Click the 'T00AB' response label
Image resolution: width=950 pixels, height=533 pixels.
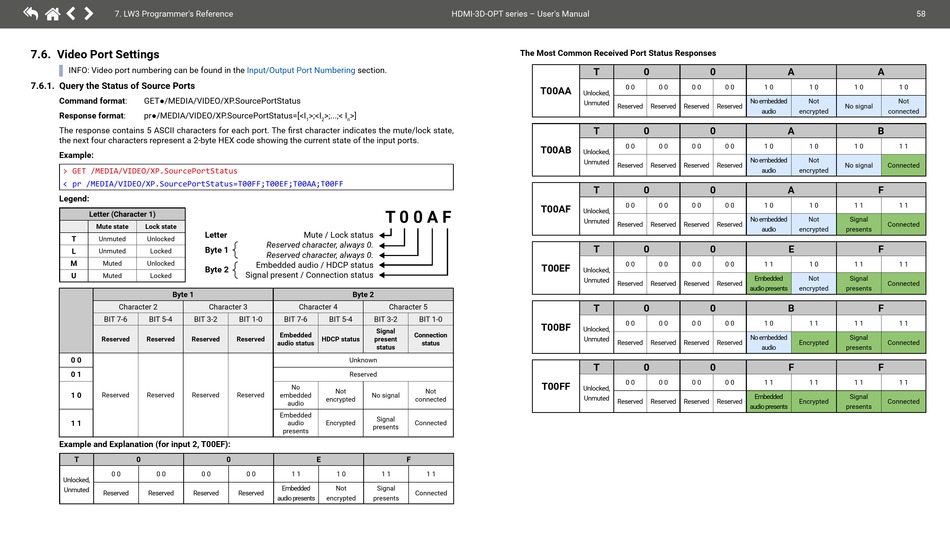(556, 150)
